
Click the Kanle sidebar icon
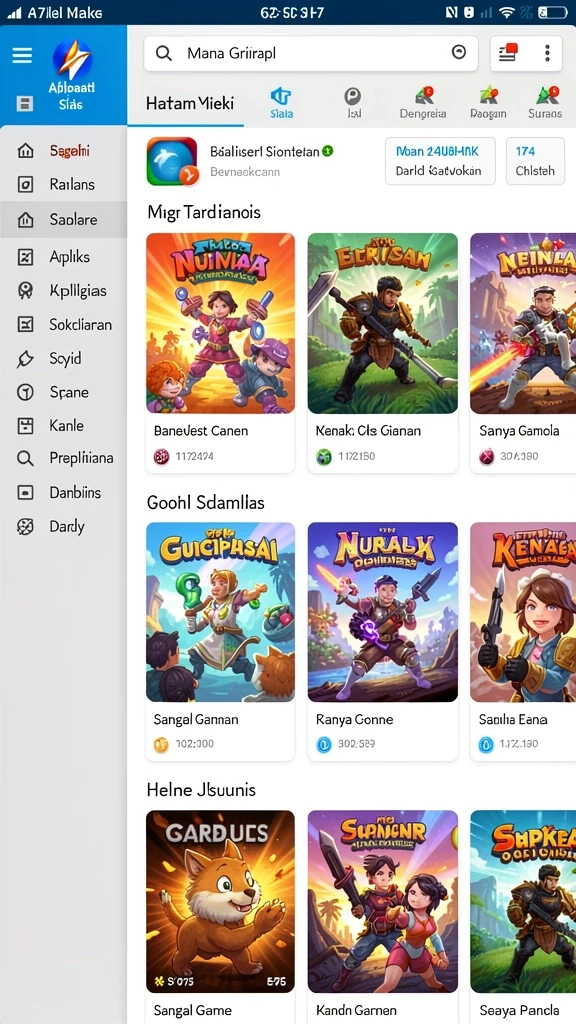click(x=25, y=426)
